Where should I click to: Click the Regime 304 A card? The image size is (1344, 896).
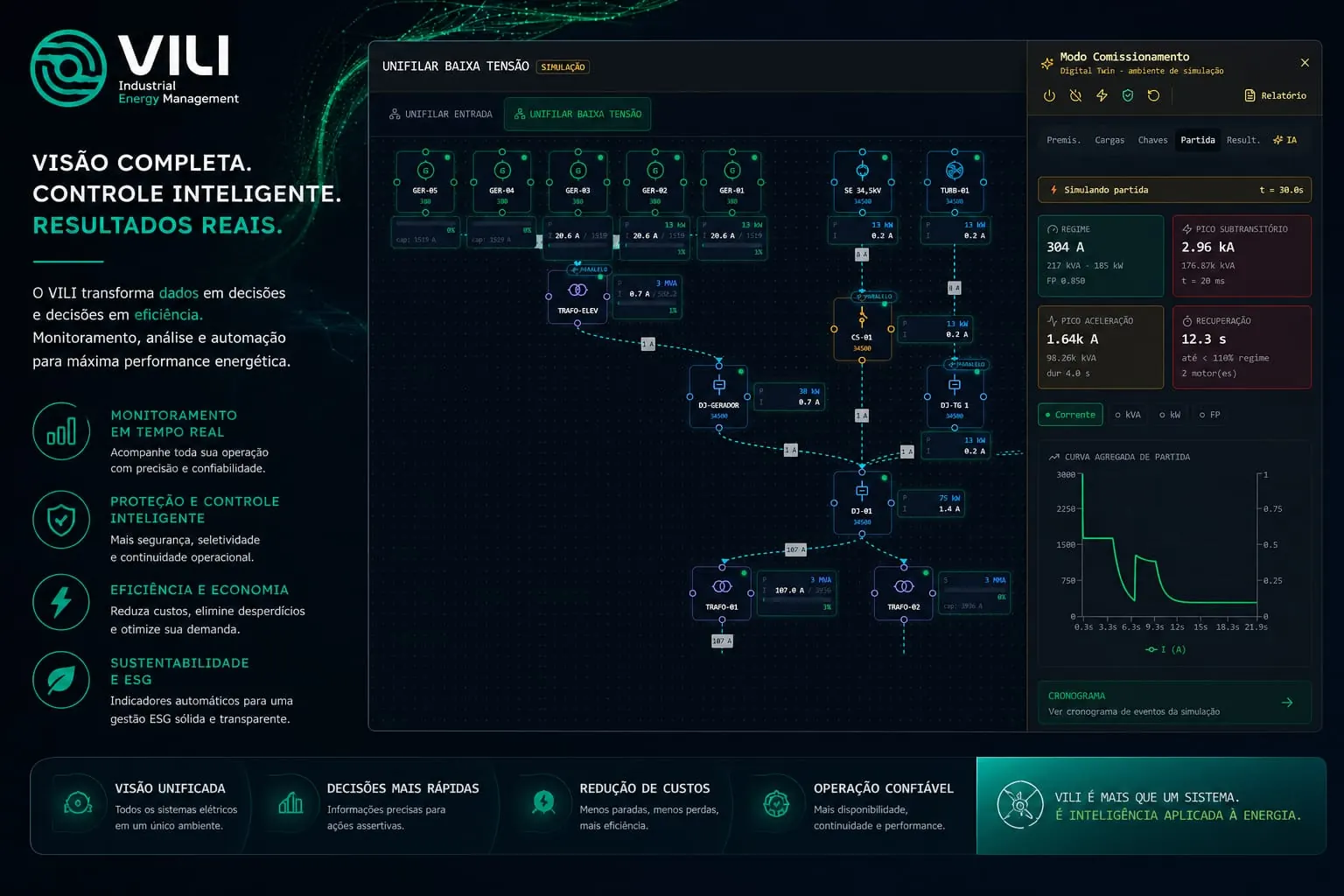coord(1101,256)
